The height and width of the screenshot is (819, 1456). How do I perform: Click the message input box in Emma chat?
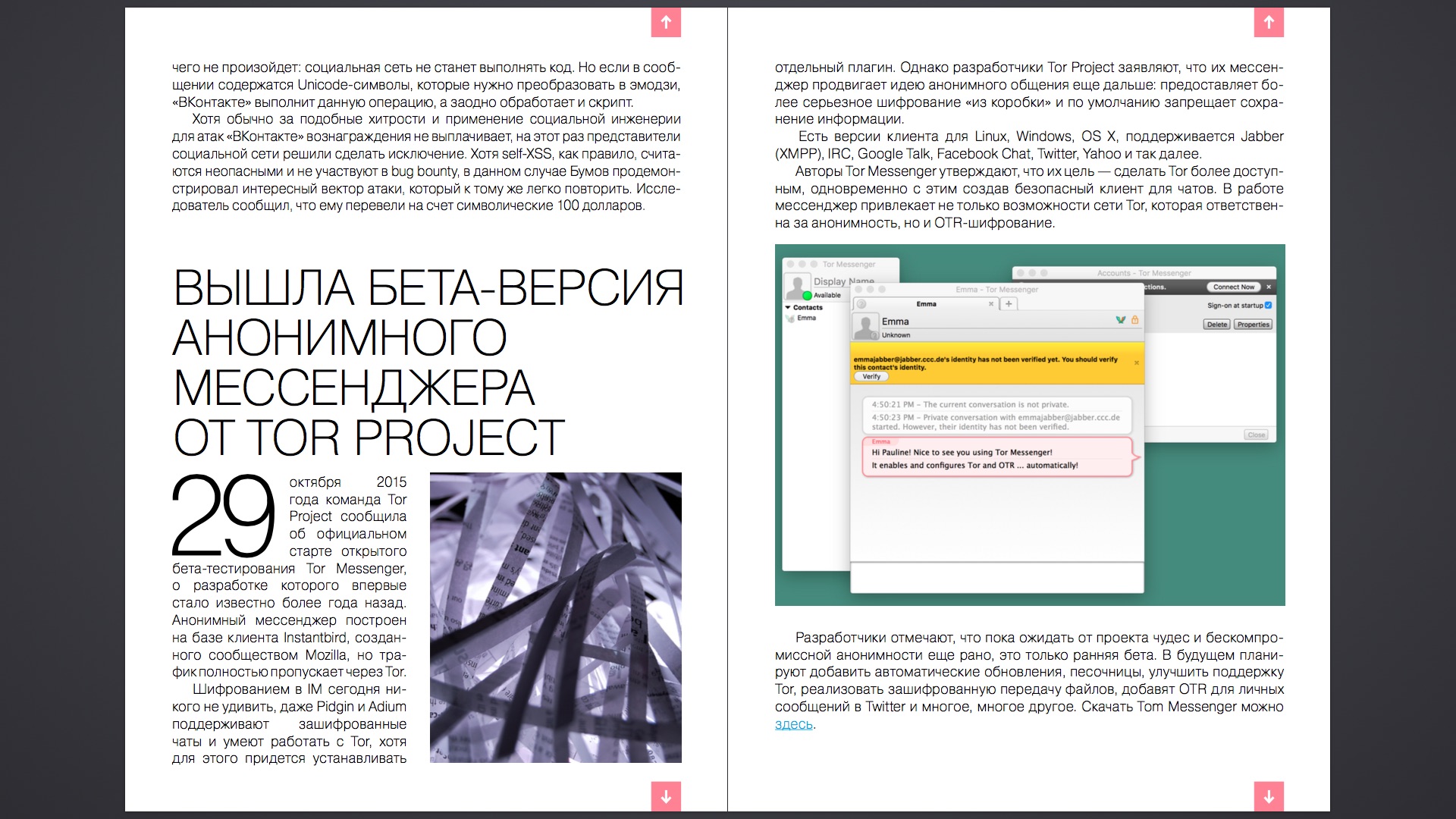(996, 577)
